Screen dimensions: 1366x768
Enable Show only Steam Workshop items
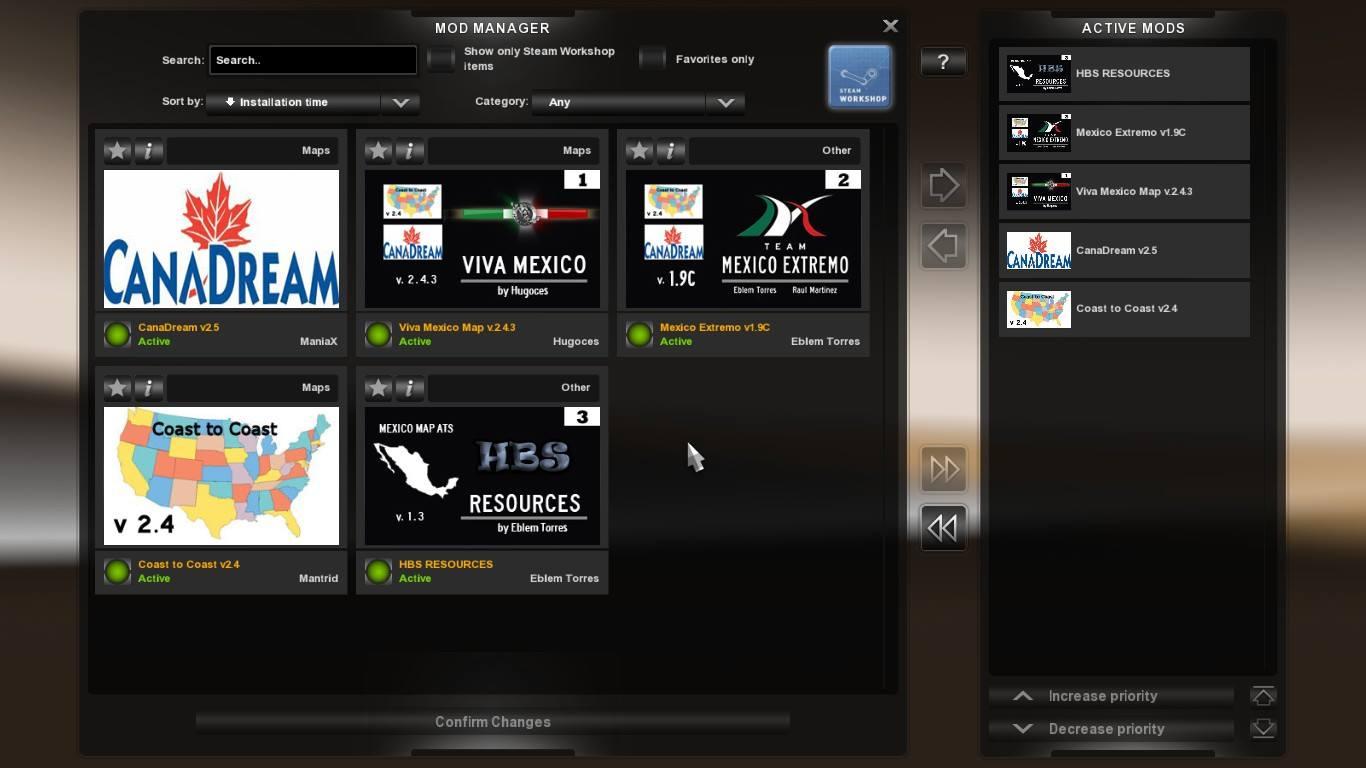point(441,60)
